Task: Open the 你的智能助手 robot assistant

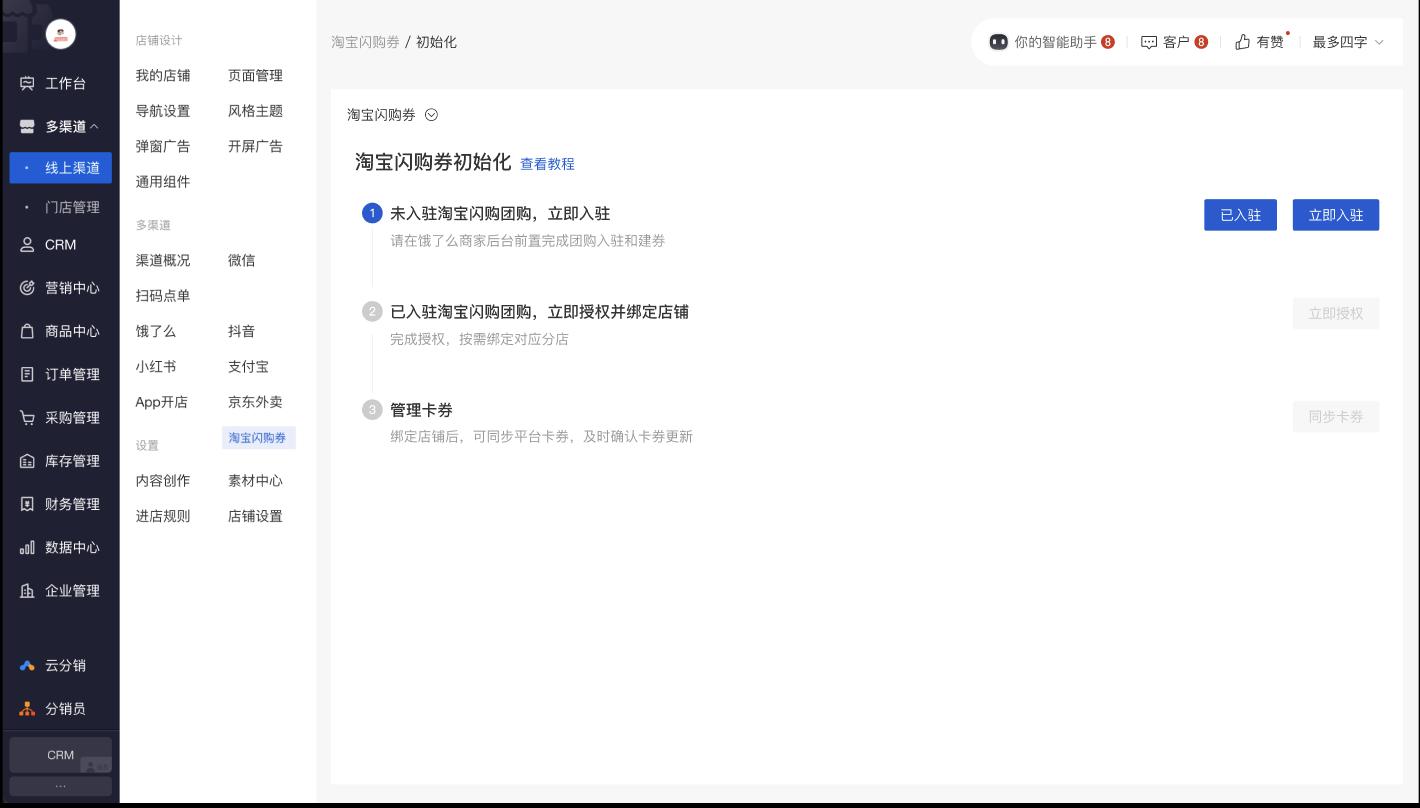Action: coord(998,42)
